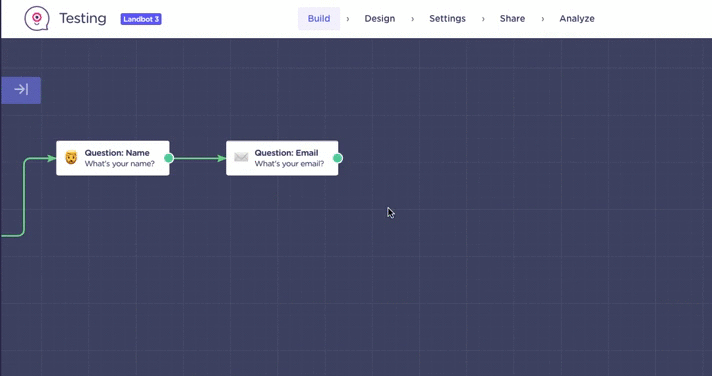The image size is (712, 376).
Task: Select the green output dot on Name block
Action: tap(169, 158)
